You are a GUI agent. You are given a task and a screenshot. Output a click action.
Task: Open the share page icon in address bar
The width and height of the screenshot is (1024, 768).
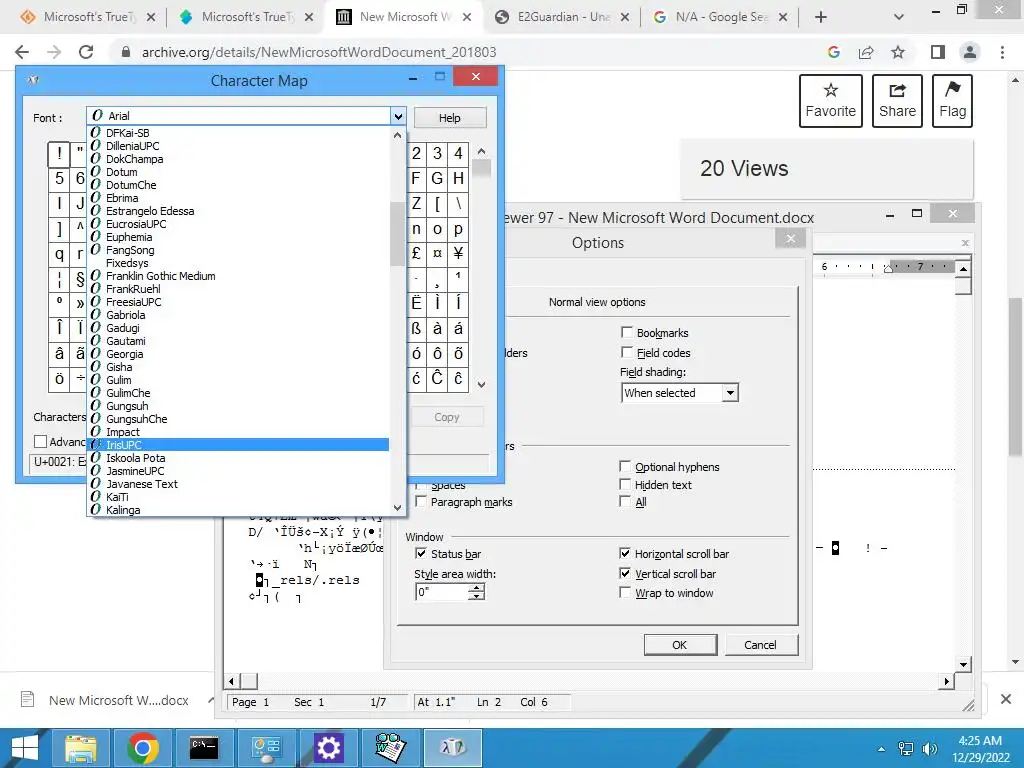click(x=866, y=52)
